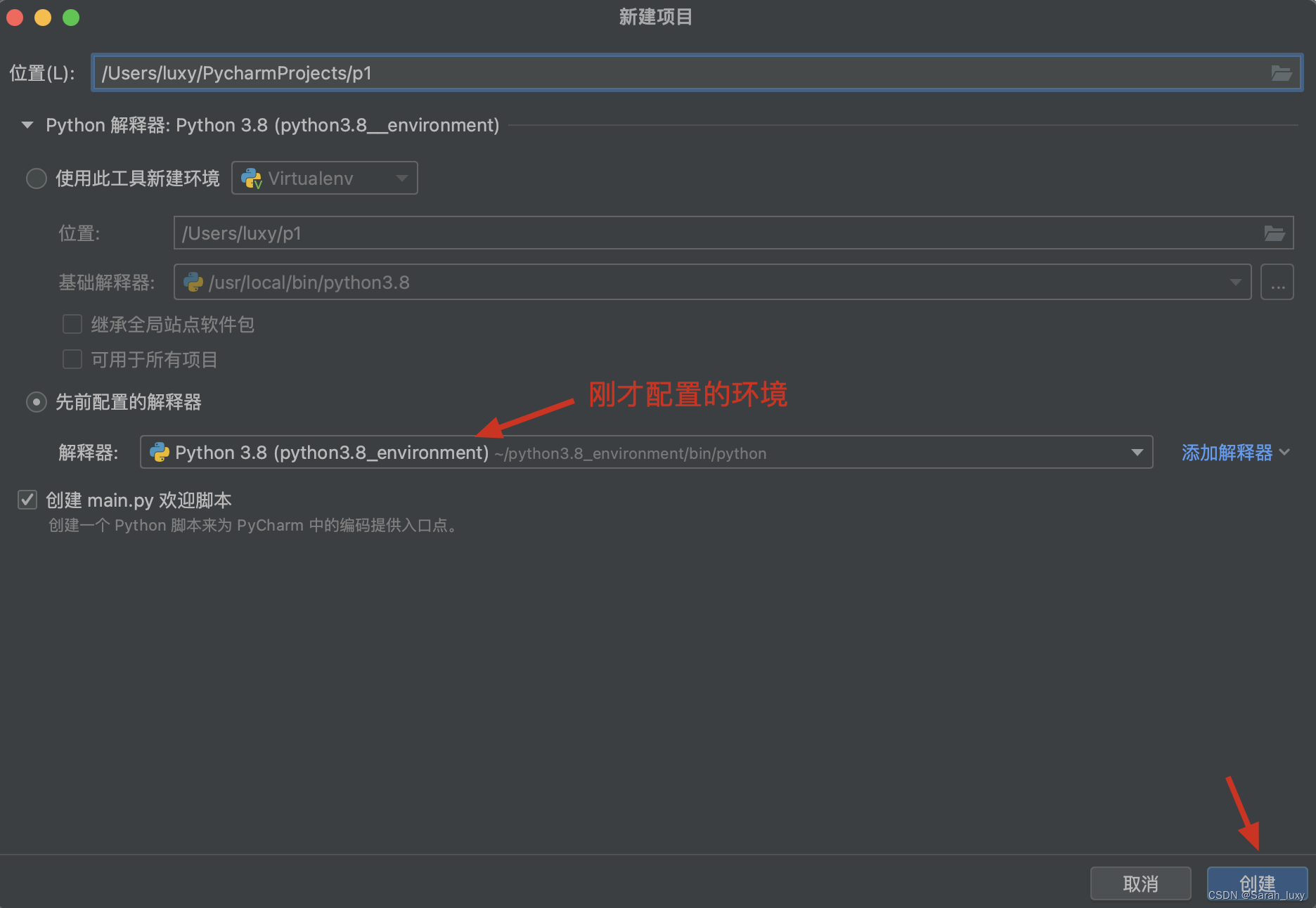The image size is (1316, 908).
Task: Toggle inherit global site-packages checkbox
Action: point(72,324)
